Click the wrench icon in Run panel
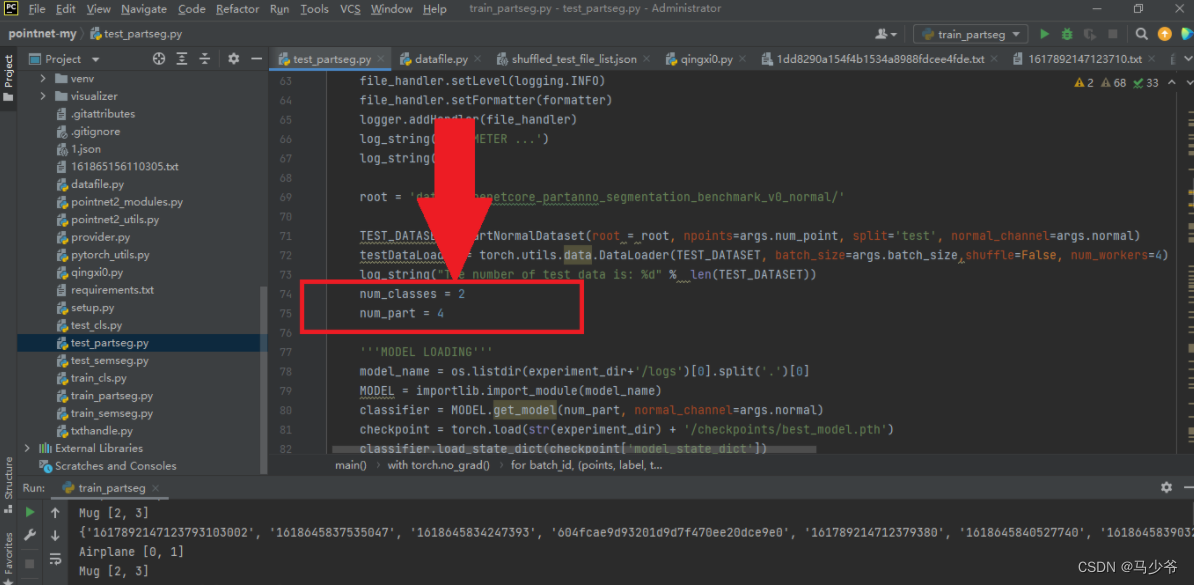 point(30,535)
